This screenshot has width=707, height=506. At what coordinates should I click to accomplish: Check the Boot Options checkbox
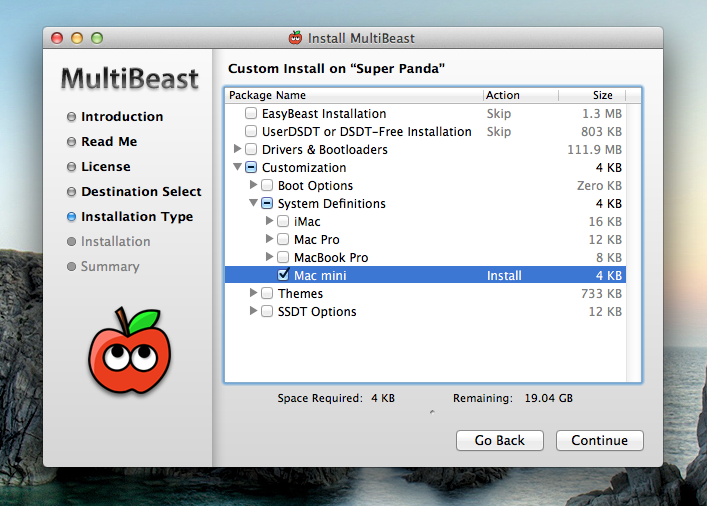click(267, 185)
